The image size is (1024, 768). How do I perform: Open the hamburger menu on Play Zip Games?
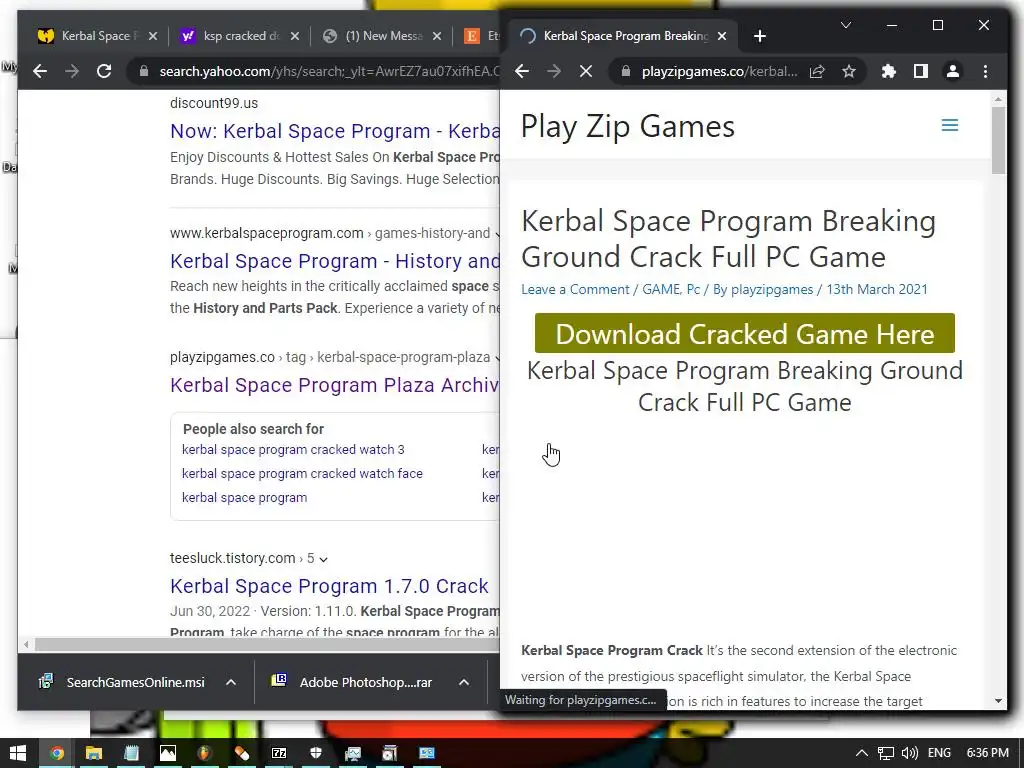tap(950, 125)
